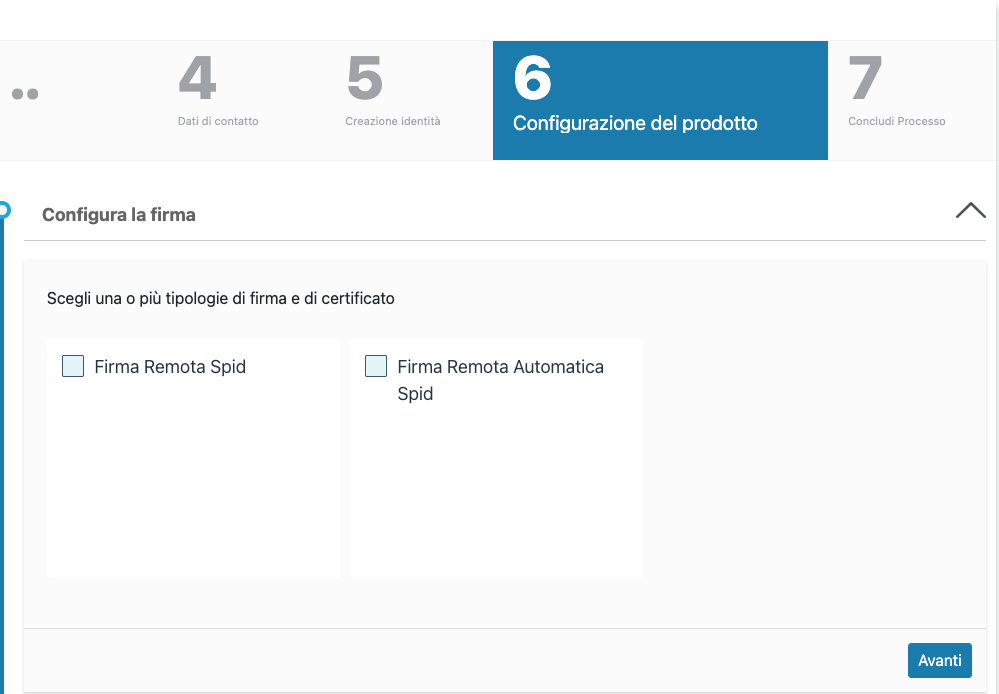The width and height of the screenshot is (999, 694).
Task: Select the active Configurazione del prodotto step
Action: pyautogui.click(x=635, y=124)
